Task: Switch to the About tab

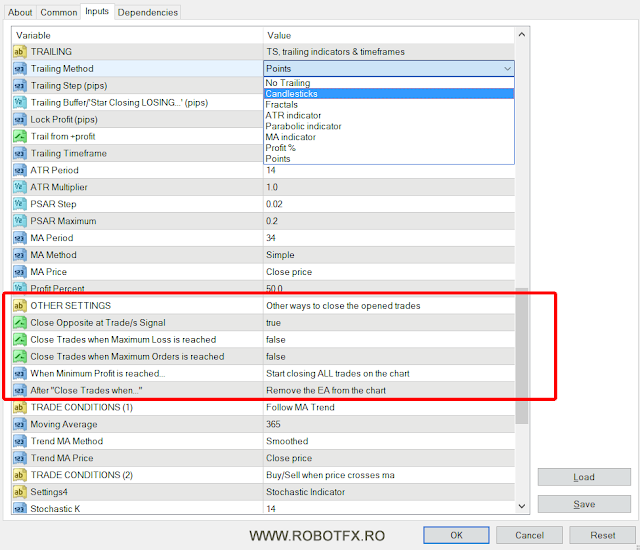Action: [20, 13]
